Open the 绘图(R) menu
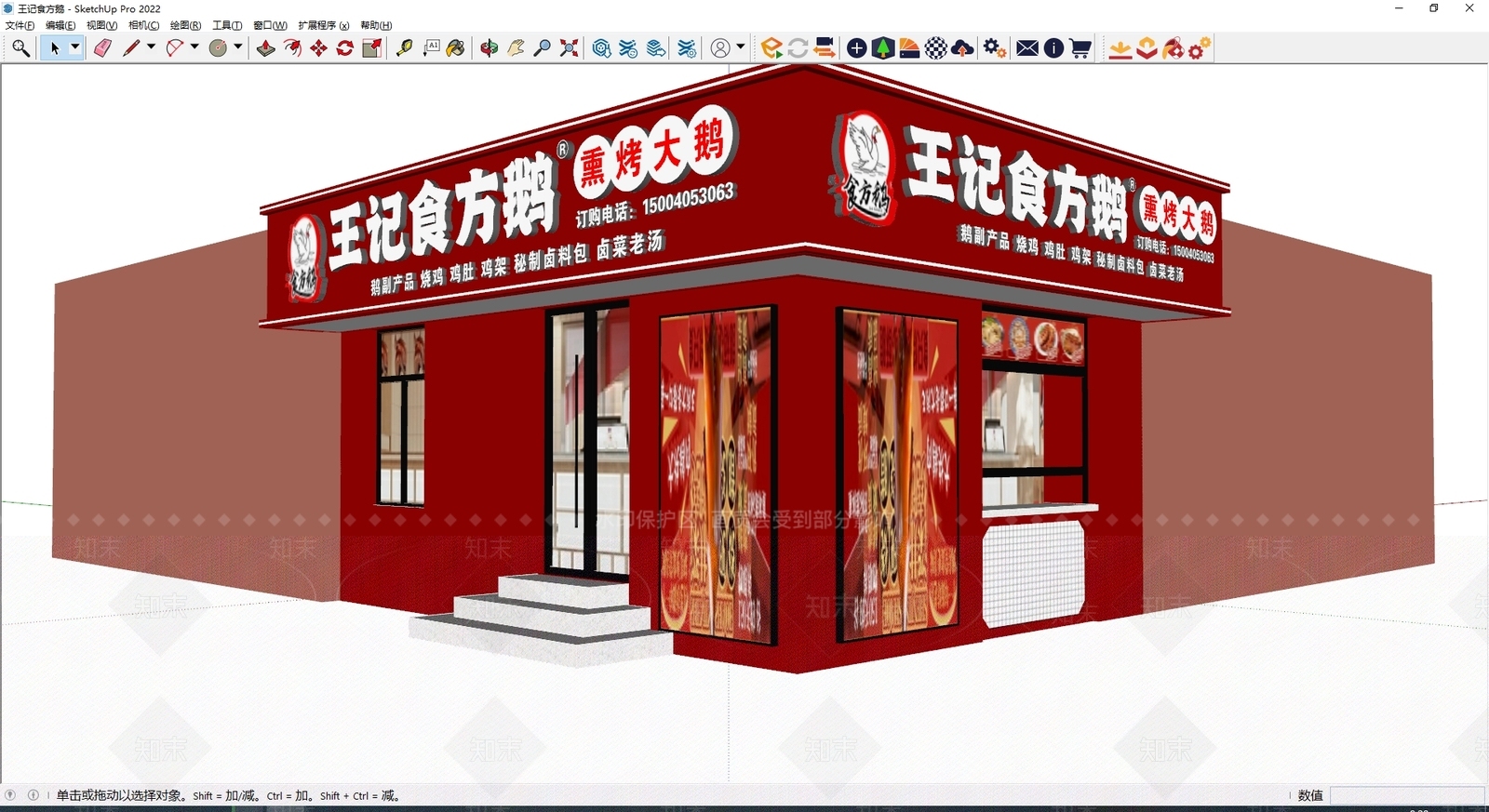This screenshot has height=812, width=1489. tap(185, 25)
